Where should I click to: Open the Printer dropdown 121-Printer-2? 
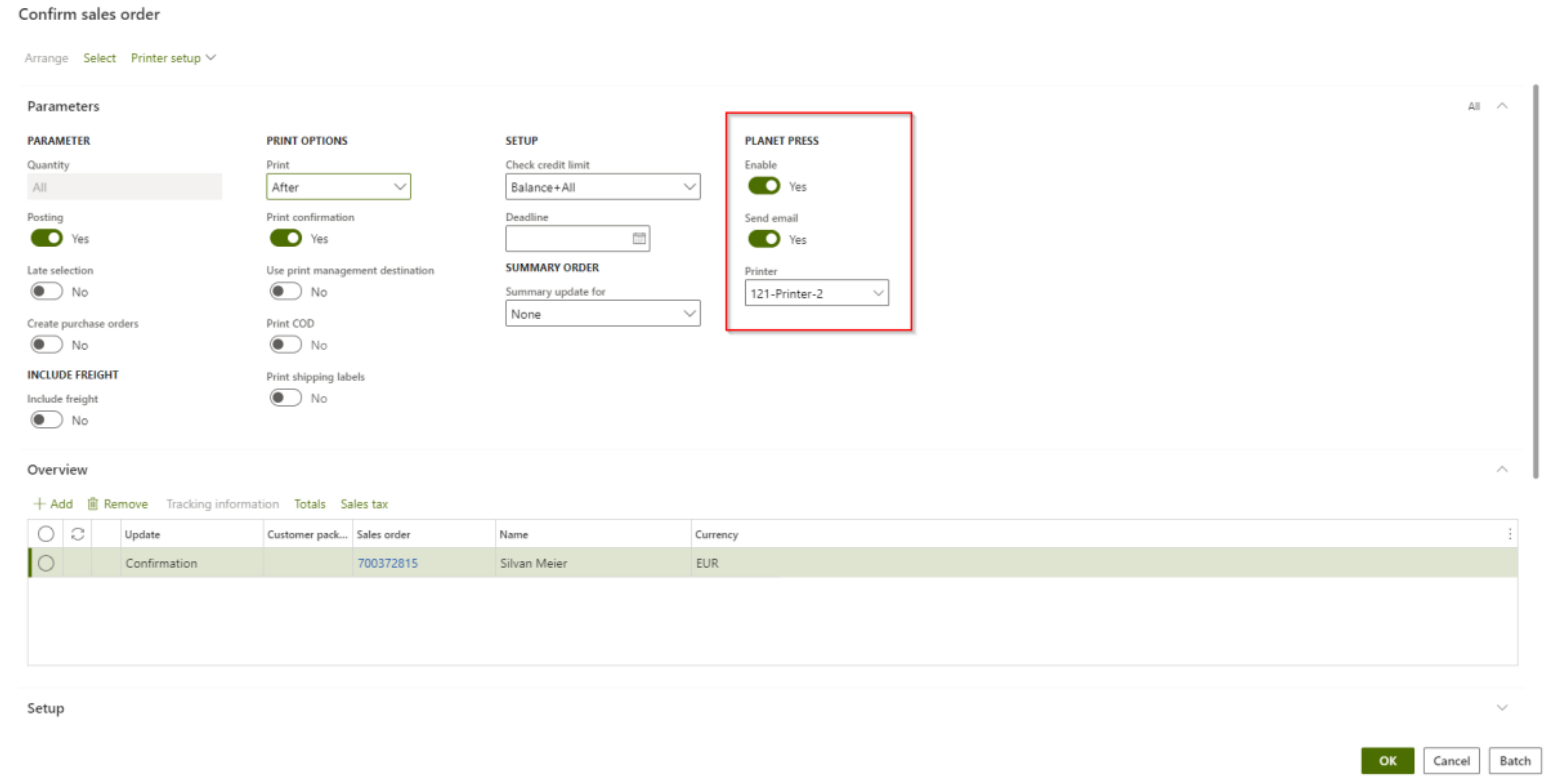[x=816, y=293]
